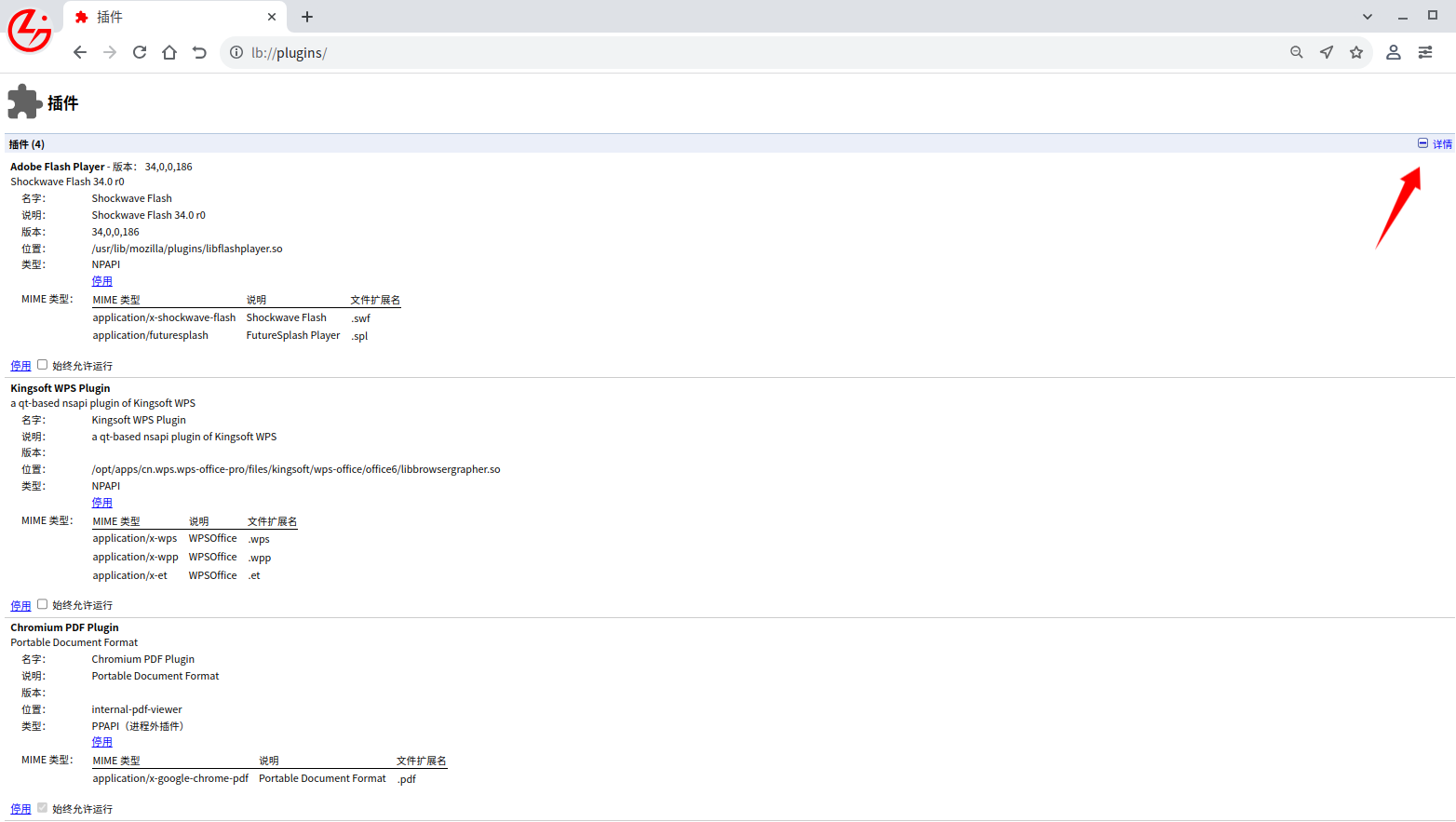Toggle always allow for Chromium PDF Plugin
Image resolution: width=1456 pixels, height=822 pixels.
42,808
